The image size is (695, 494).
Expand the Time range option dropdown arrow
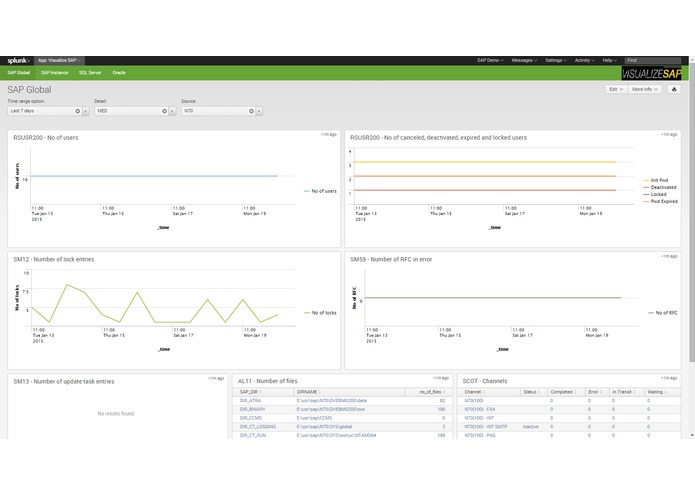(x=86, y=111)
